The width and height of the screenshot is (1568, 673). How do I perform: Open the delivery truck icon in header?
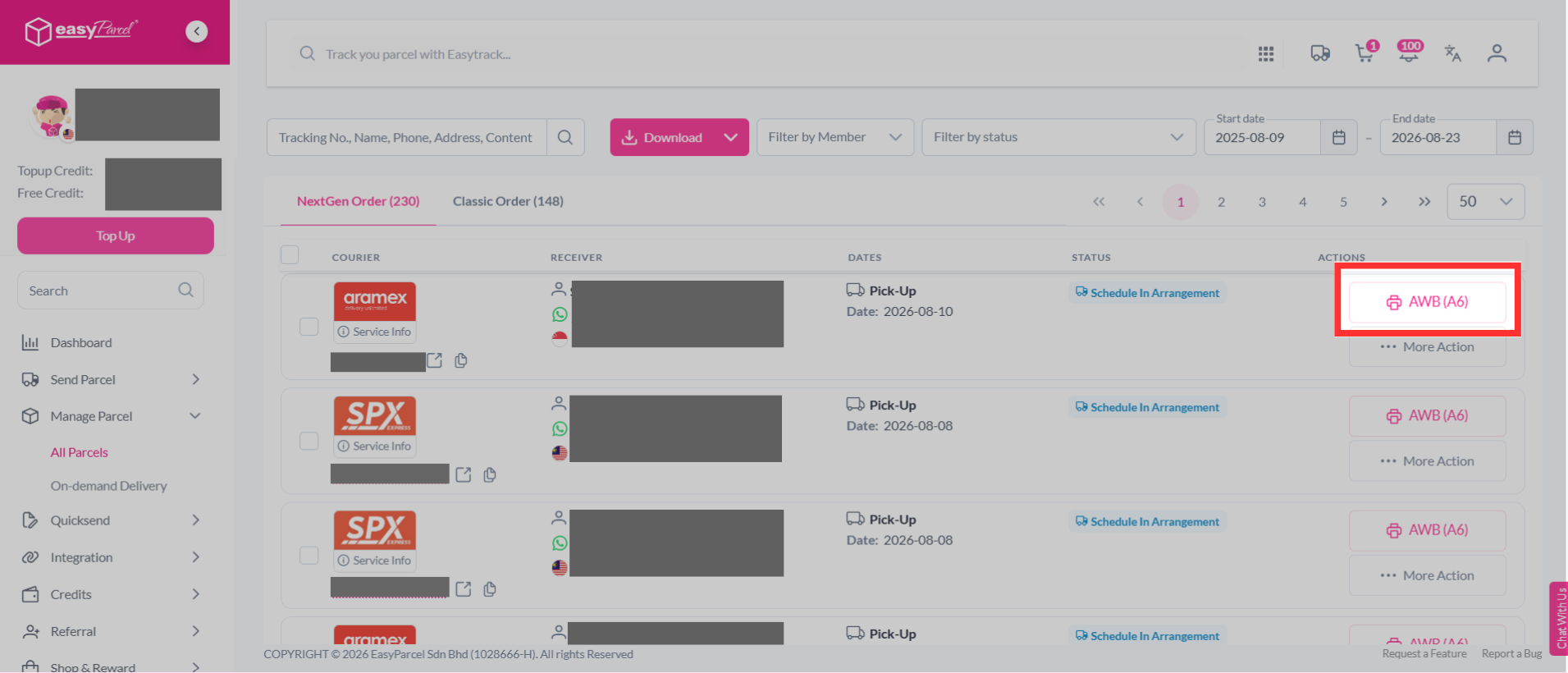[1320, 53]
